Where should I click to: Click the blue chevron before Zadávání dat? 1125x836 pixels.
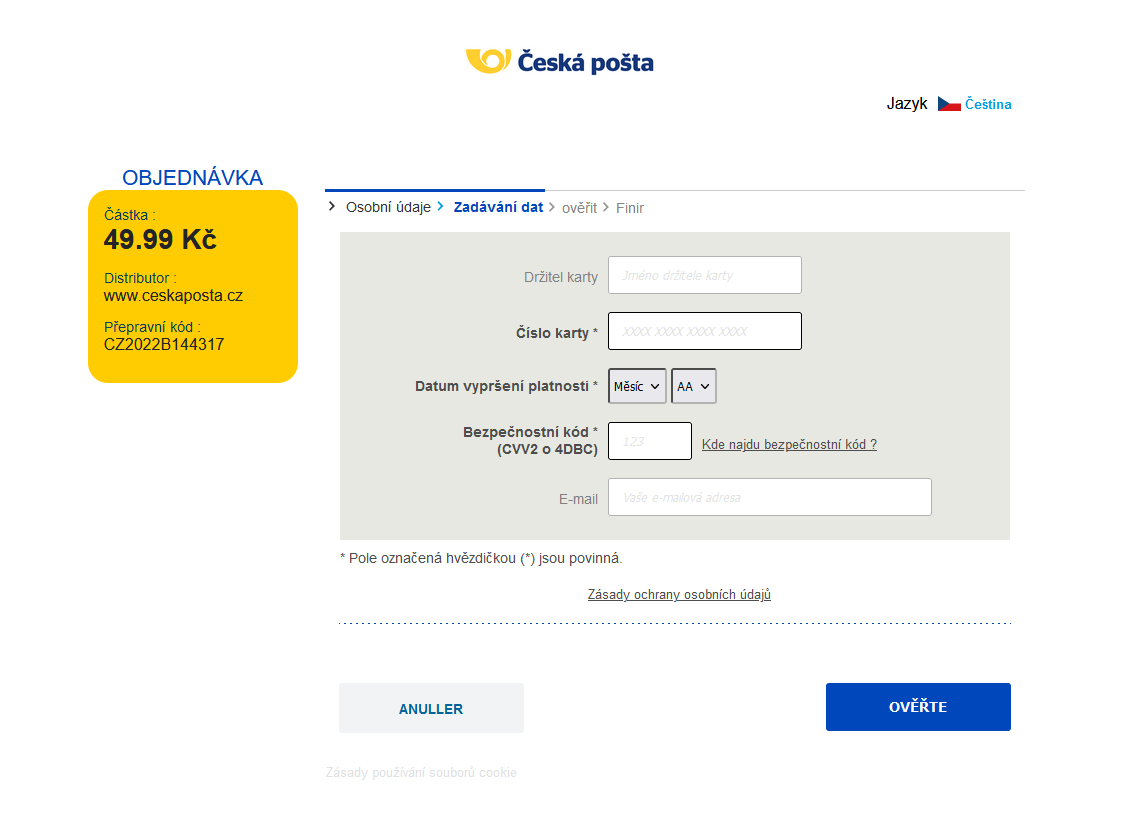point(441,207)
